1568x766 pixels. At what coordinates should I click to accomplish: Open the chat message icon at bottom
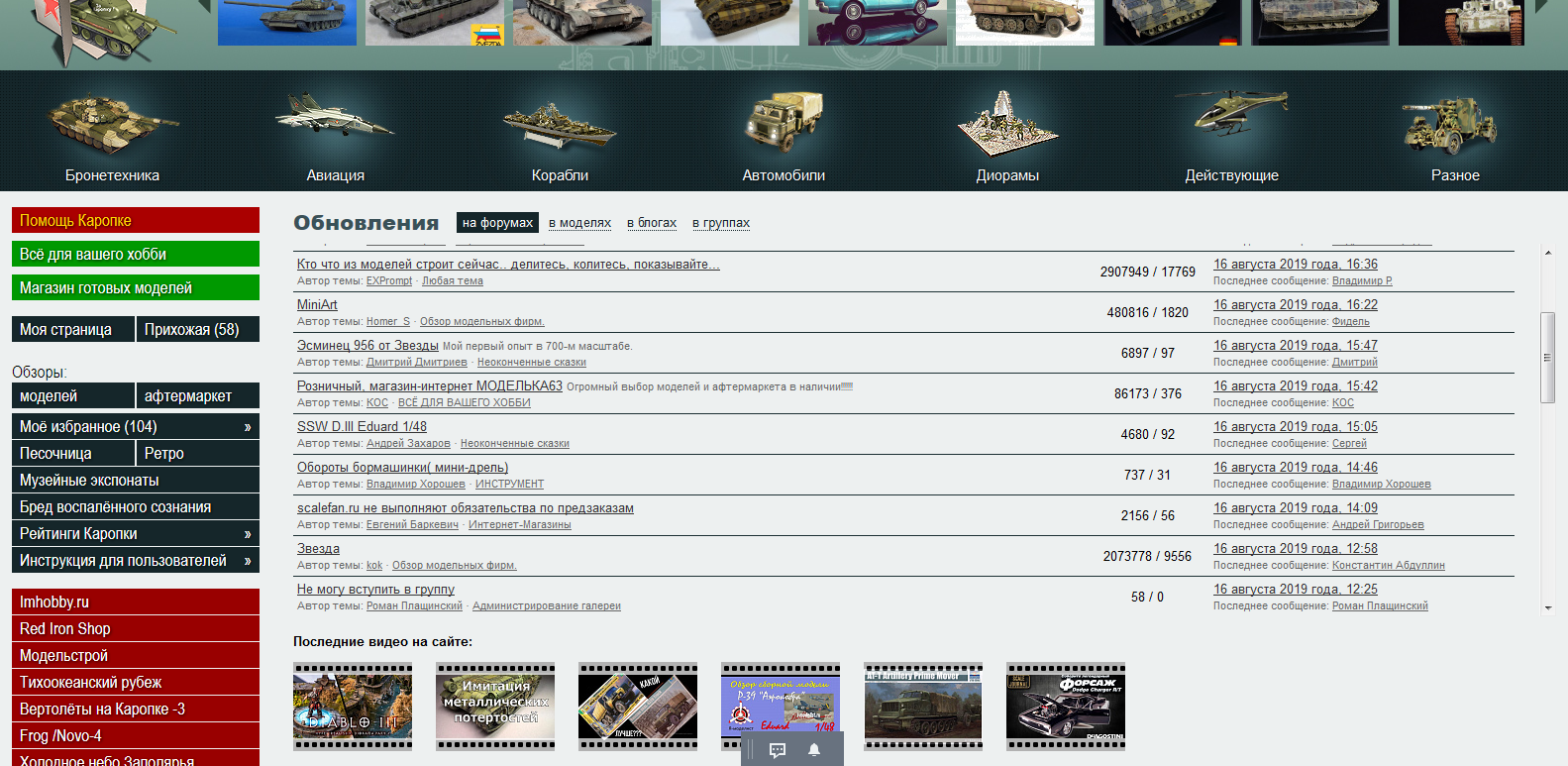tap(778, 750)
